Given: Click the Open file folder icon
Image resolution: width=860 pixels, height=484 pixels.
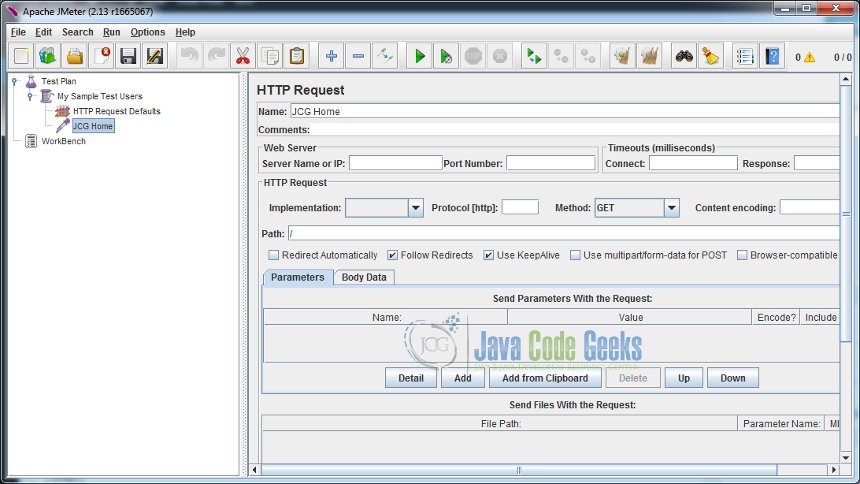Looking at the screenshot, I should click(75, 56).
